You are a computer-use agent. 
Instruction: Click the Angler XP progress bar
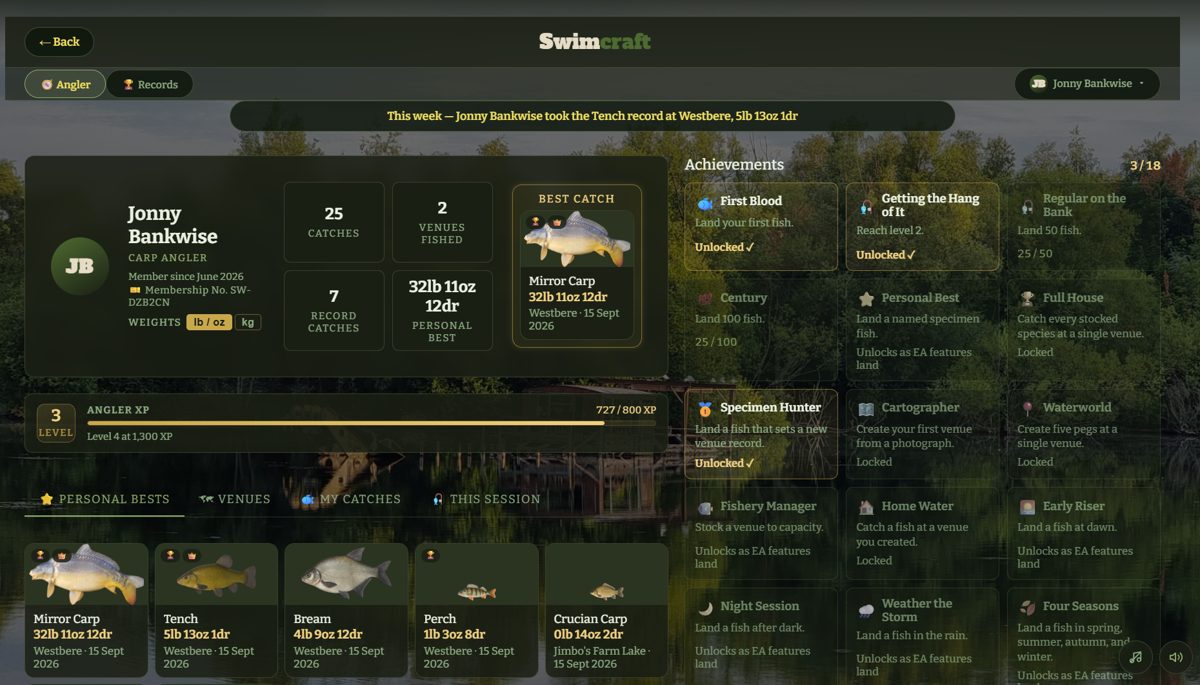(x=371, y=423)
